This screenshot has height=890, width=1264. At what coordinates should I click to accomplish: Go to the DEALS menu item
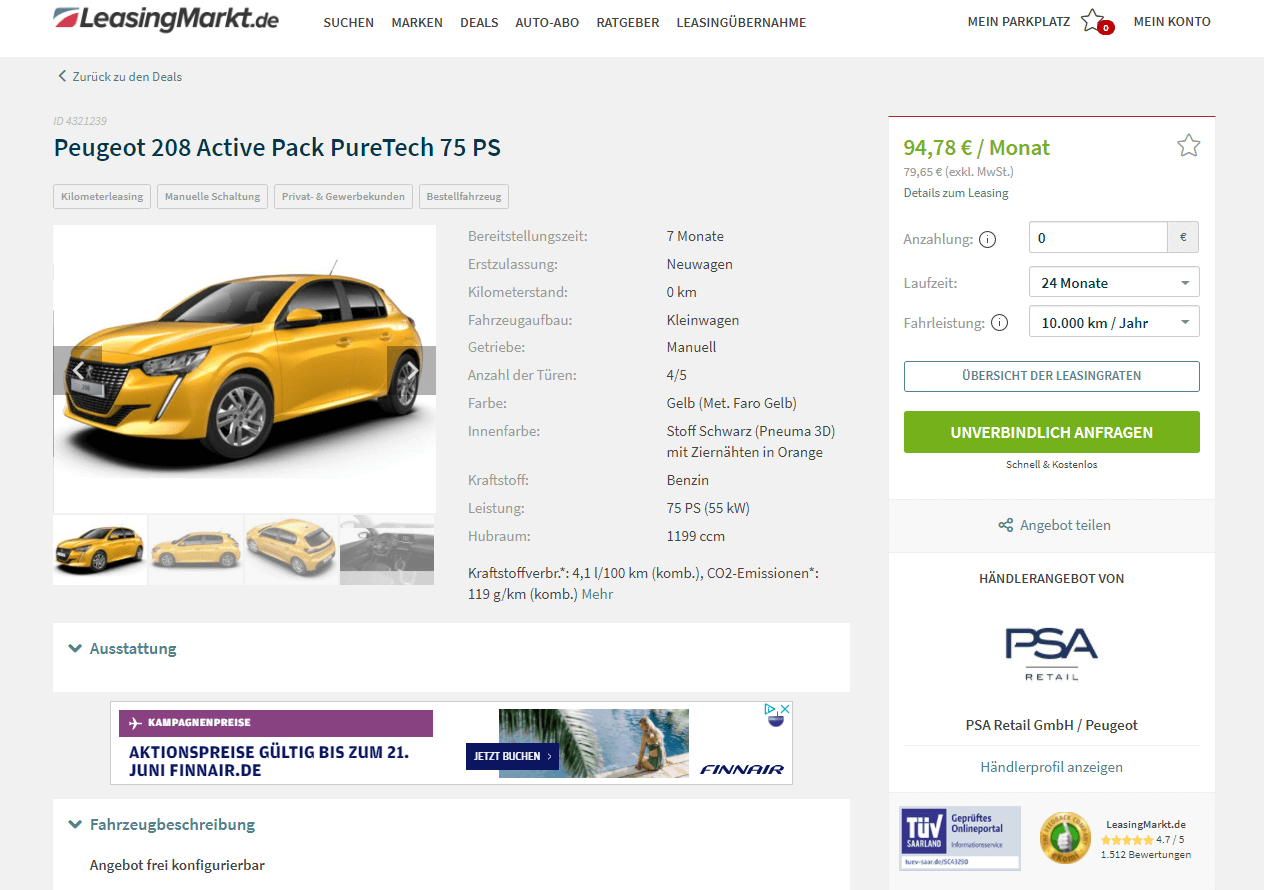pyautogui.click(x=479, y=22)
